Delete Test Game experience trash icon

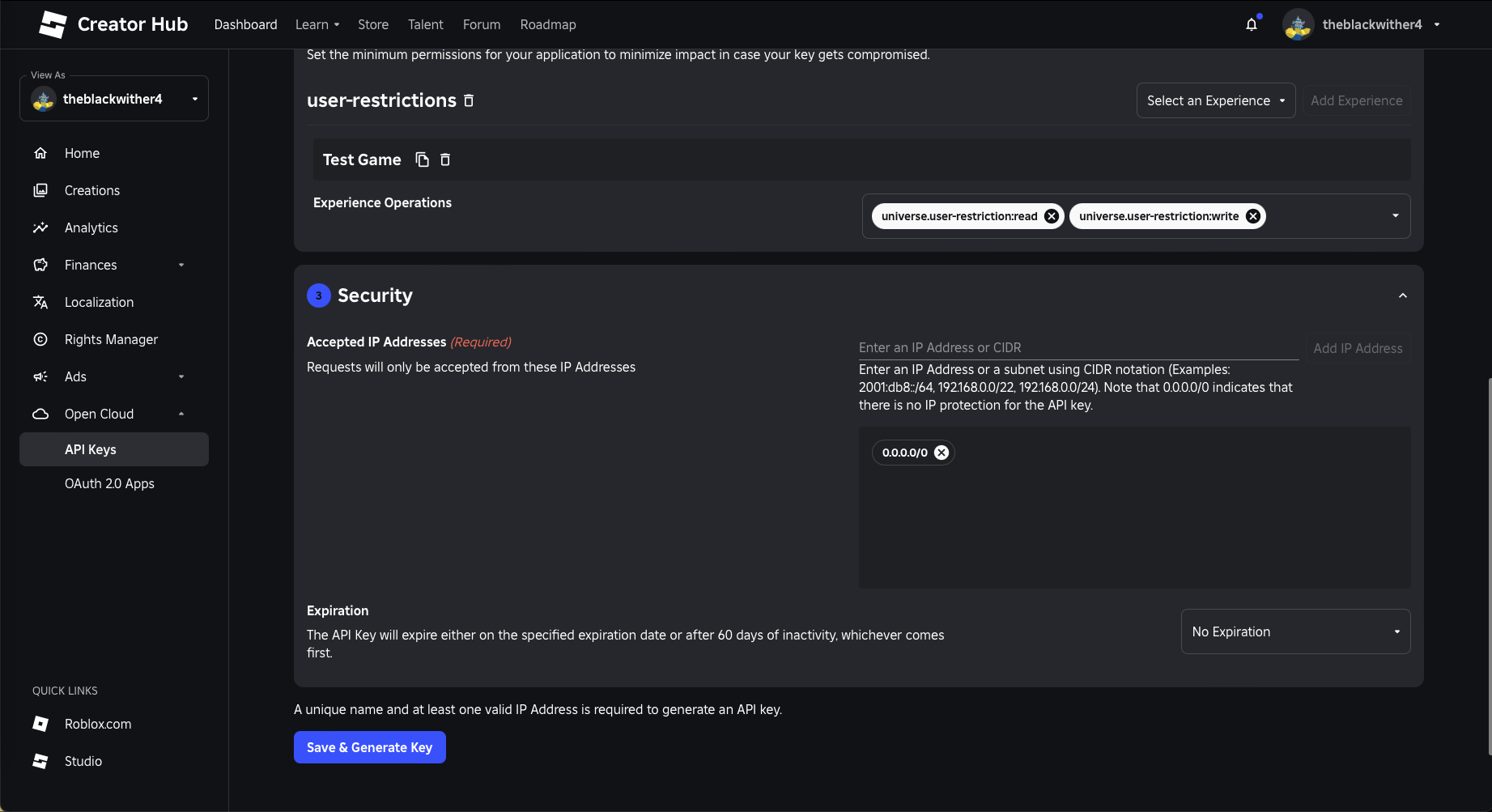445,159
